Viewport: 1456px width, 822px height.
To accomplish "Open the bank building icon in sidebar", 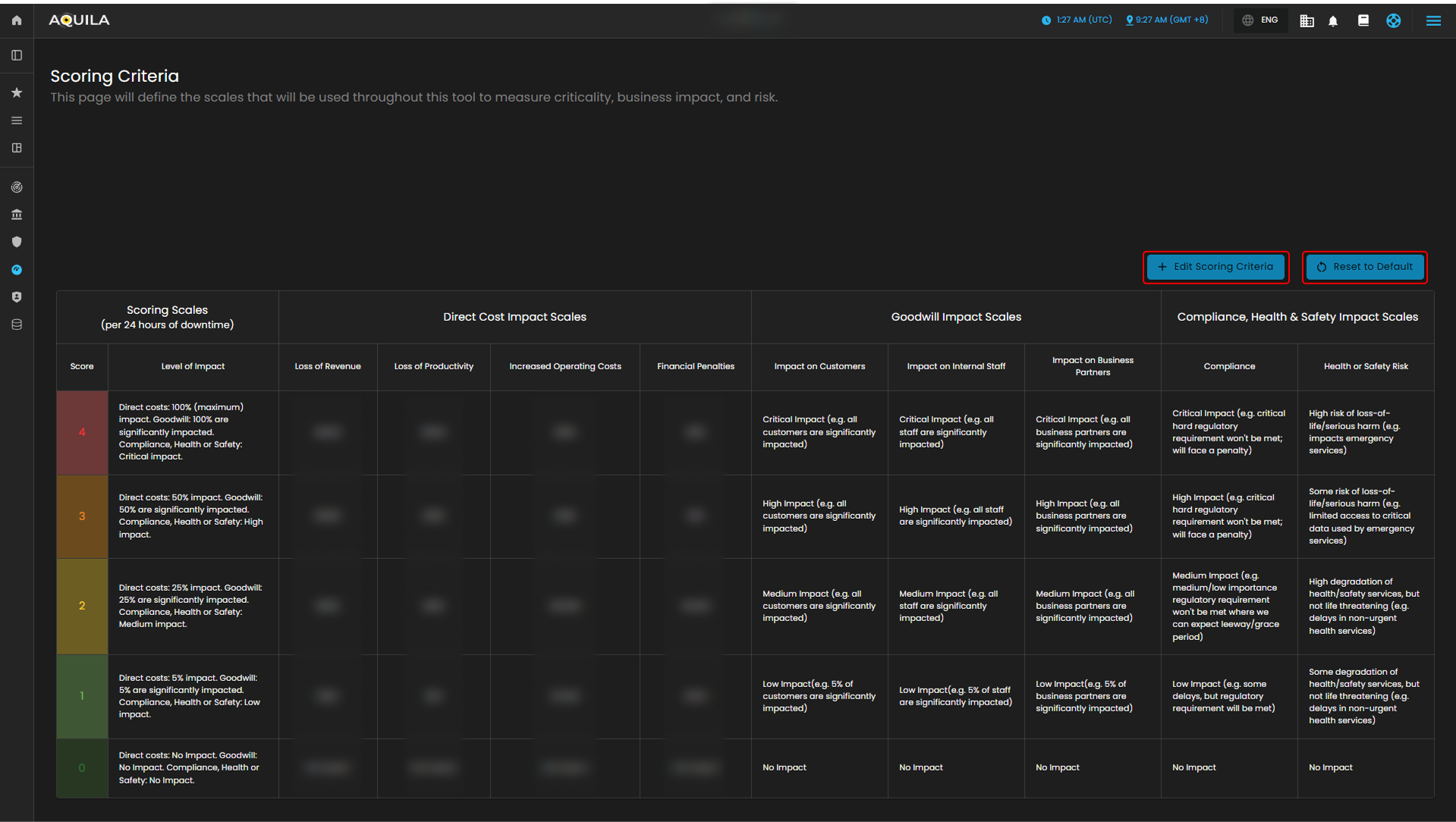I will (x=17, y=215).
